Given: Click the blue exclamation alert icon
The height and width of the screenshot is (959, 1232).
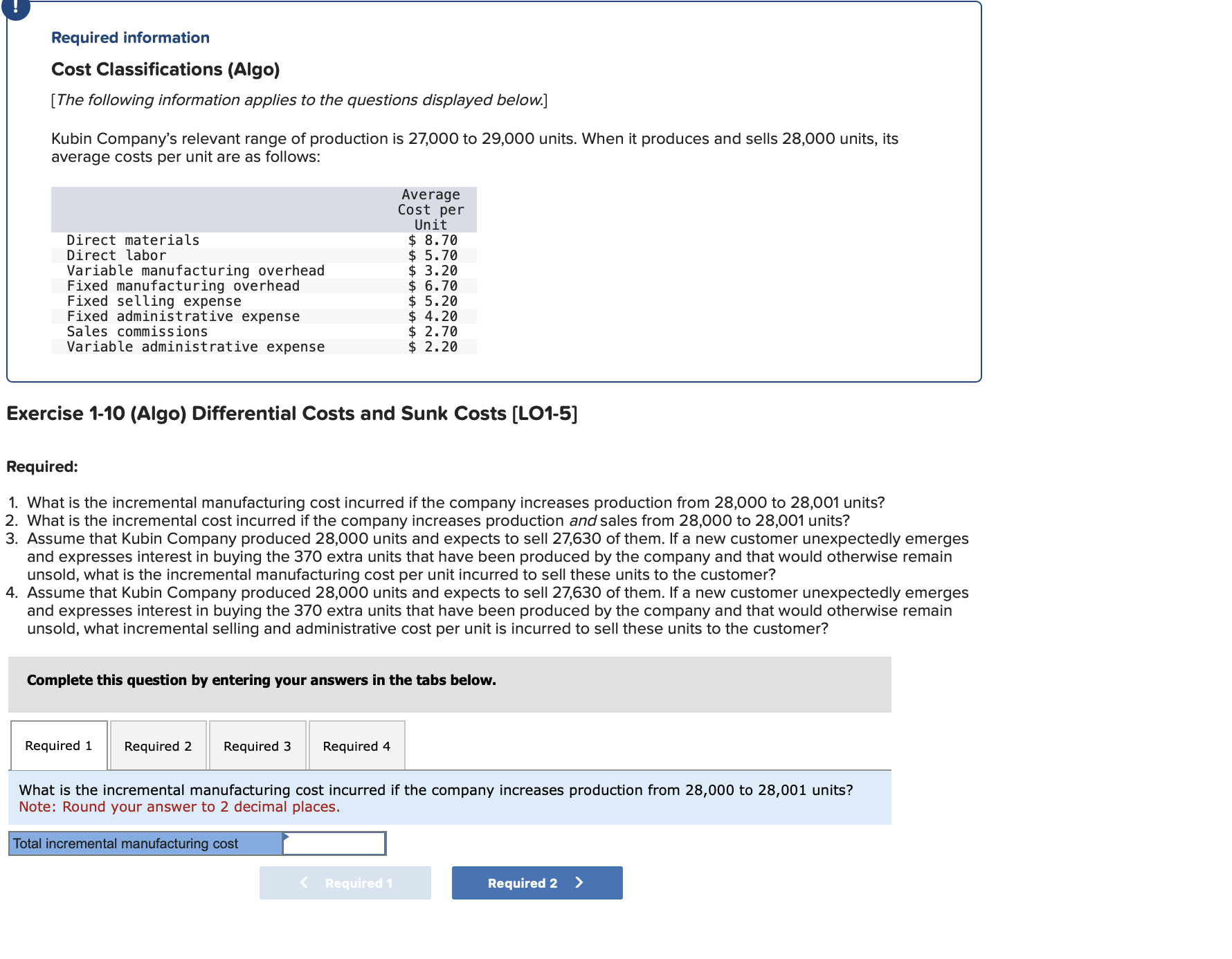Looking at the screenshot, I should pyautogui.click(x=17, y=10).
